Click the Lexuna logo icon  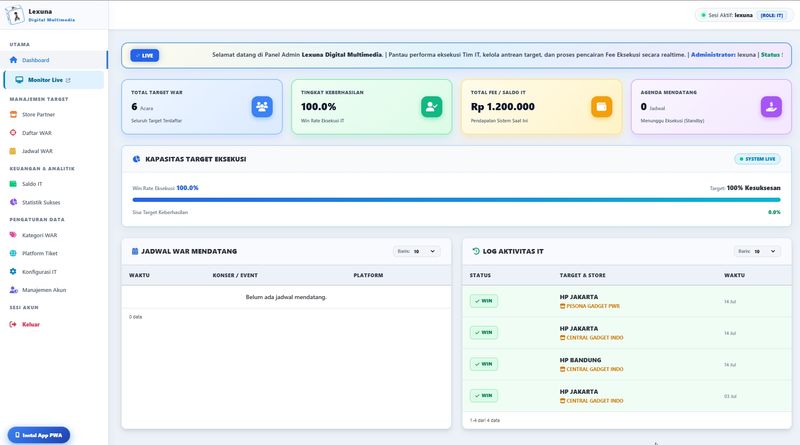click(x=15, y=15)
